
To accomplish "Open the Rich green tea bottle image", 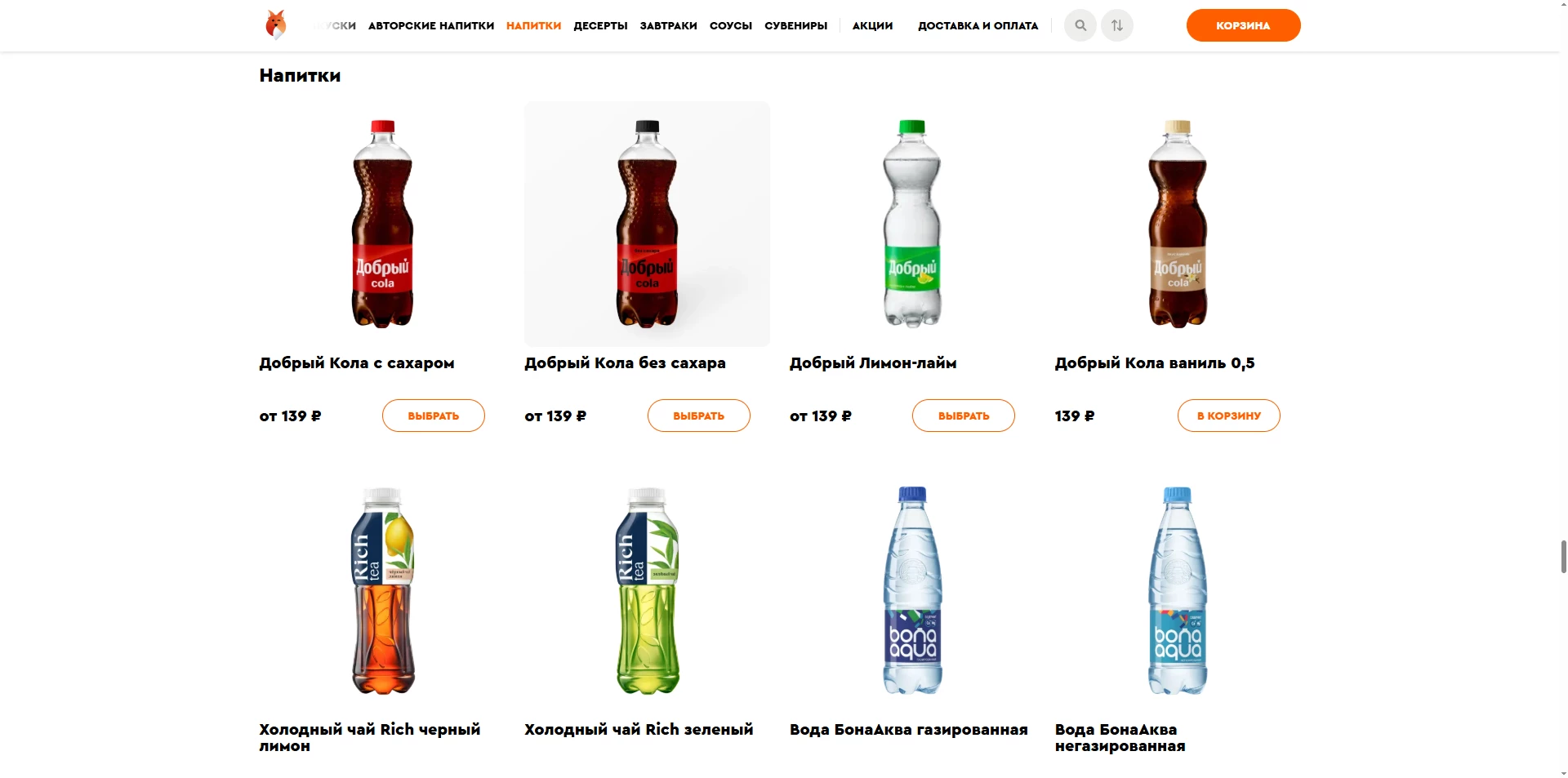I will [x=647, y=590].
